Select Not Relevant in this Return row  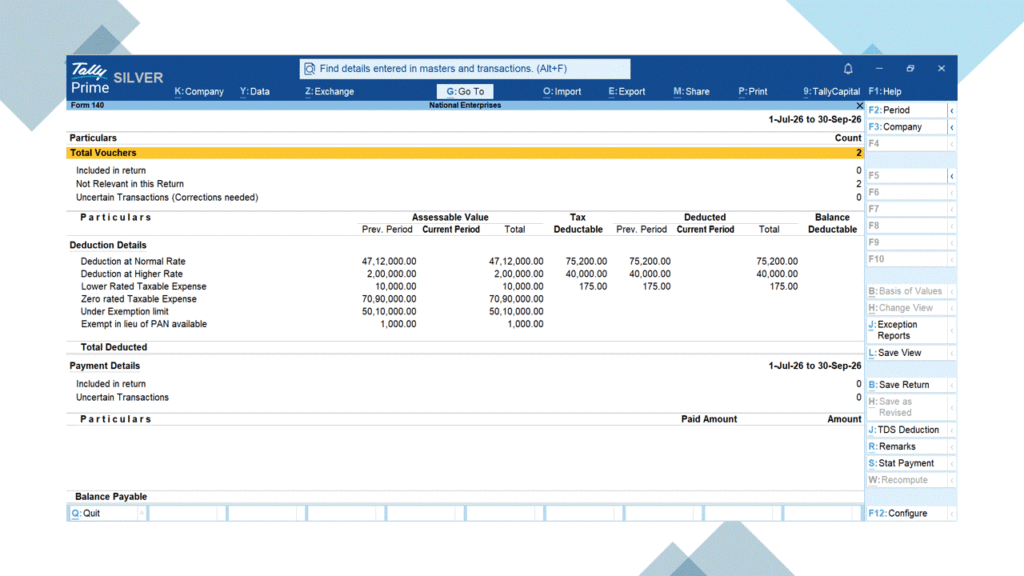coord(465,184)
